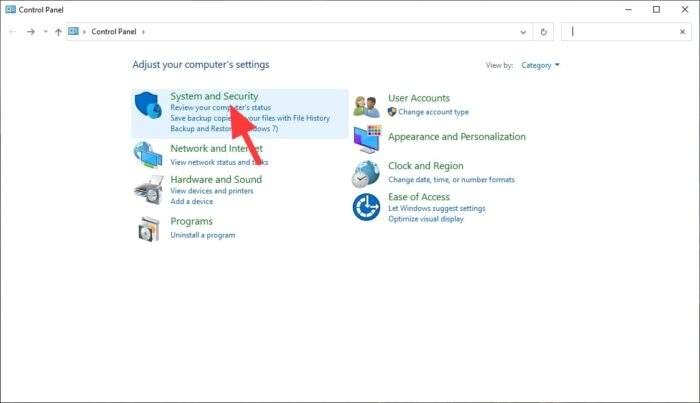Screen dimensions: 700x403
Task: Click View network status and tasks
Action: pyautogui.click(x=219, y=162)
